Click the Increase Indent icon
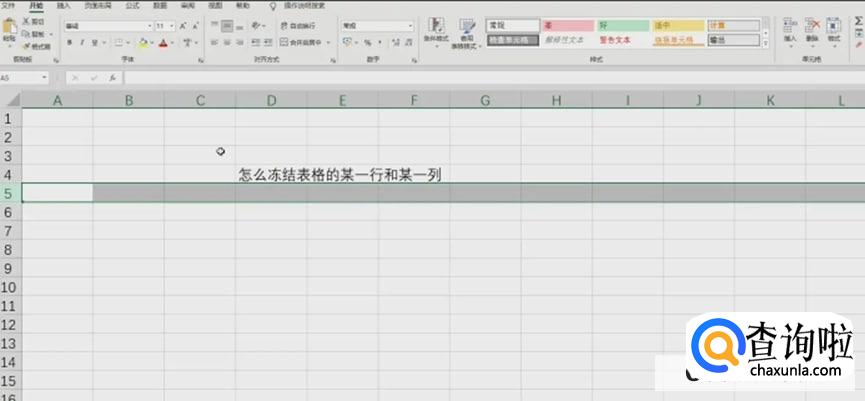Viewport: 865px width, 401px height. [268, 42]
